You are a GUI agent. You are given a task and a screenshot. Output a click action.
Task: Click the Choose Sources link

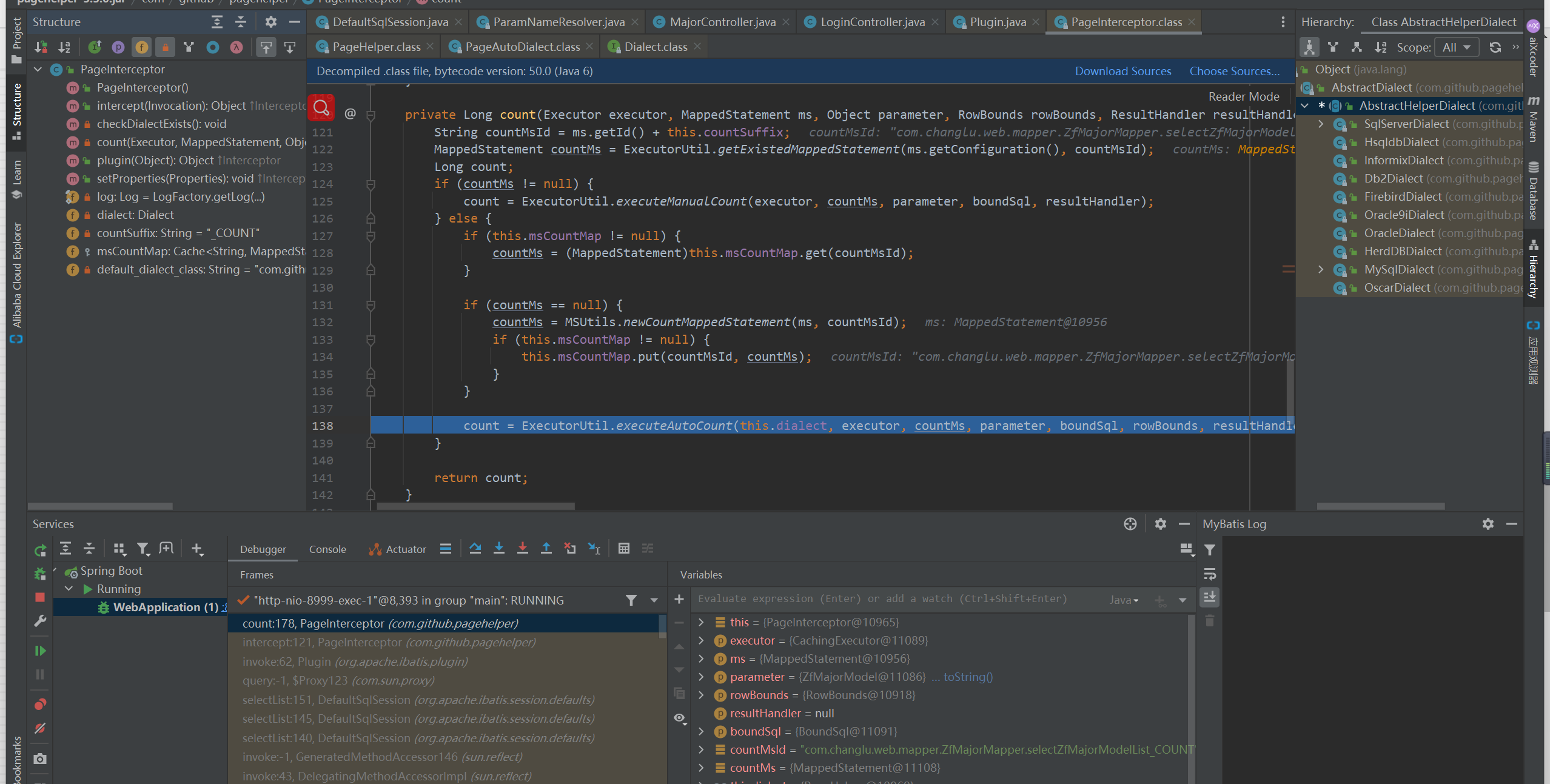point(1234,71)
